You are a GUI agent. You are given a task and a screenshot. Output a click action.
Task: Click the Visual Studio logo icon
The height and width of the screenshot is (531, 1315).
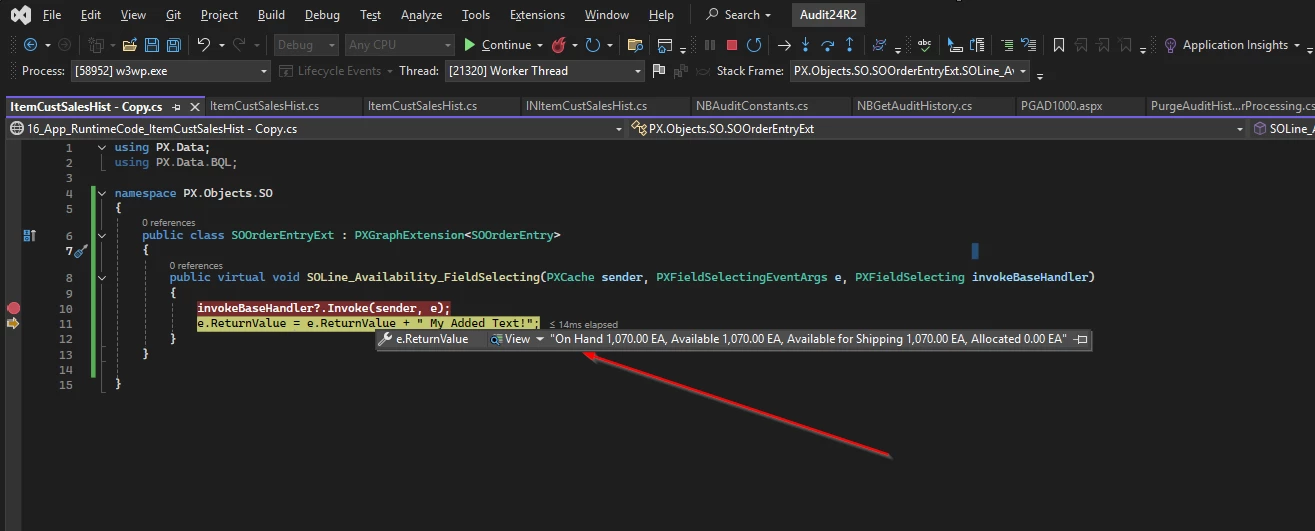(x=20, y=15)
